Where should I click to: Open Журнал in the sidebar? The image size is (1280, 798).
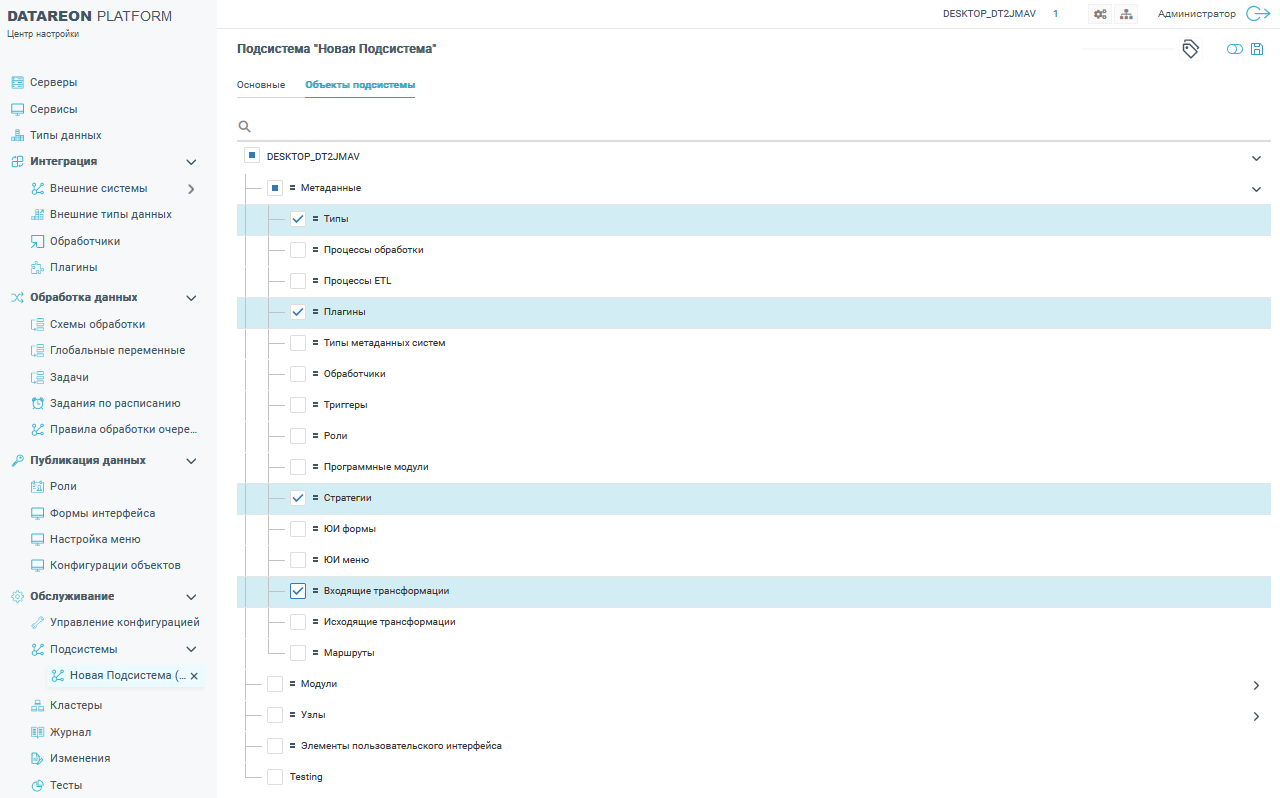coord(70,732)
